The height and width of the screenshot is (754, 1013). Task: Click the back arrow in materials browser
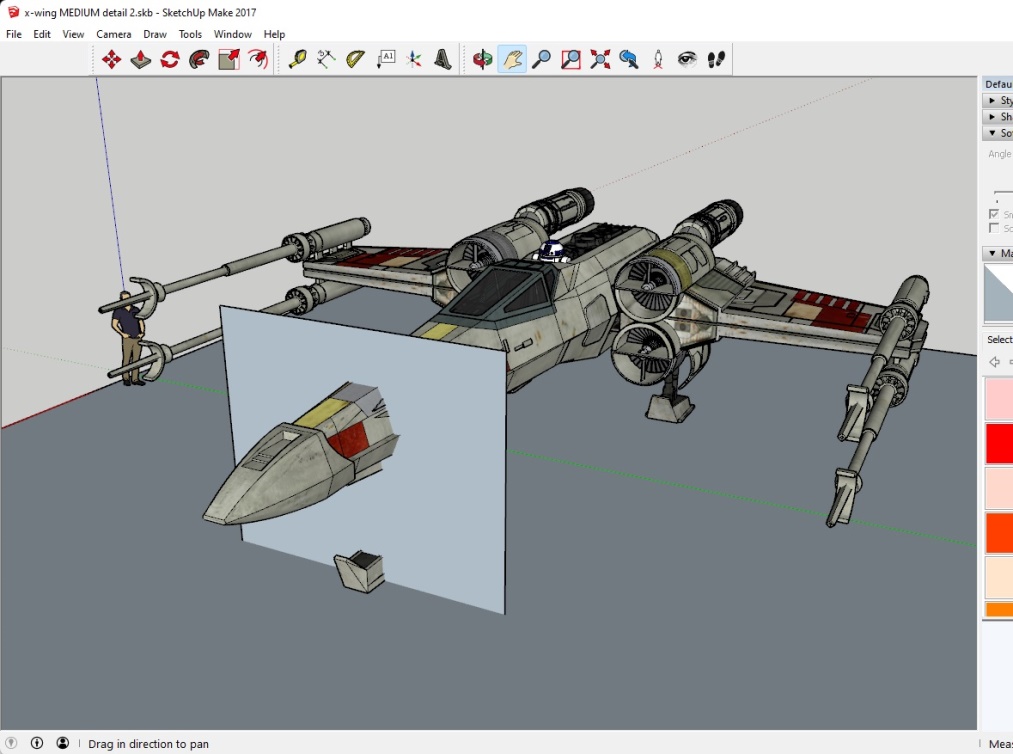click(x=994, y=362)
